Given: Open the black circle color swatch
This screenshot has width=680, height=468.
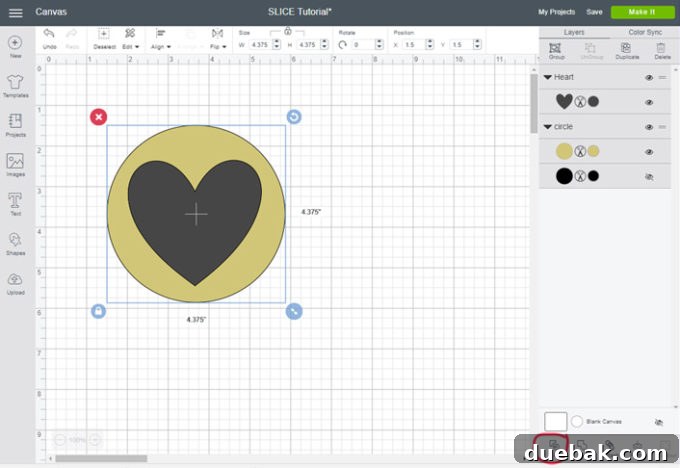Looking at the screenshot, I should [593, 176].
